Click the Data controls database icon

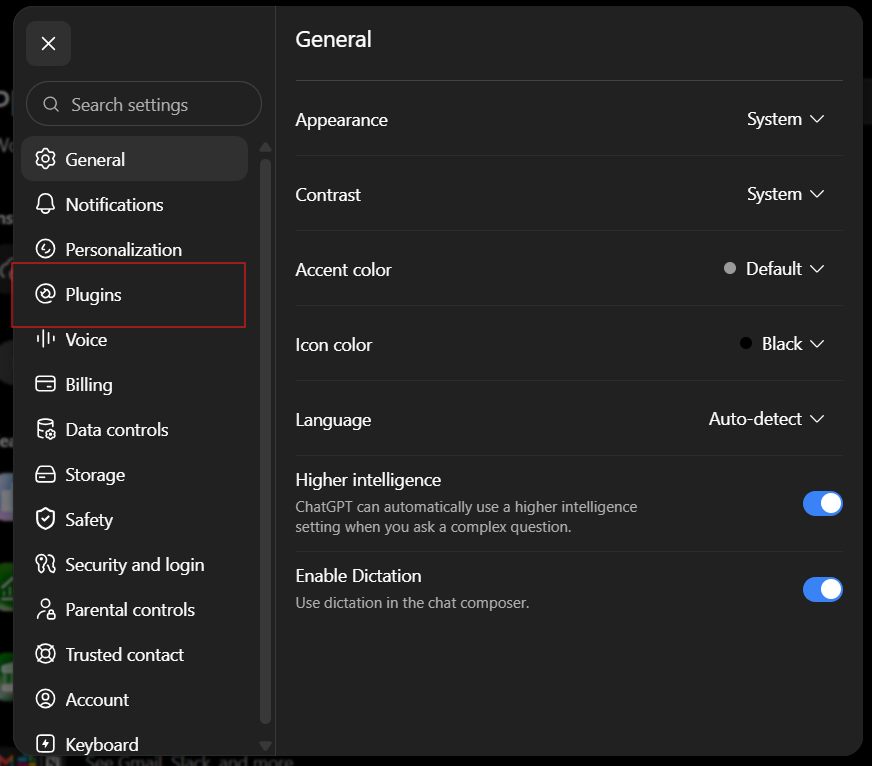pyautogui.click(x=46, y=429)
